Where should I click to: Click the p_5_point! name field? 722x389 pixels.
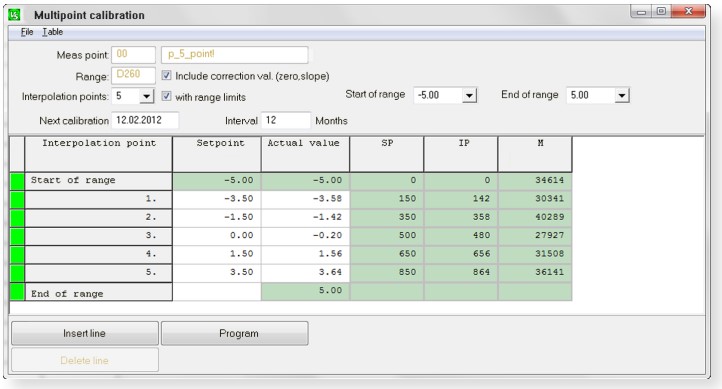click(x=234, y=54)
